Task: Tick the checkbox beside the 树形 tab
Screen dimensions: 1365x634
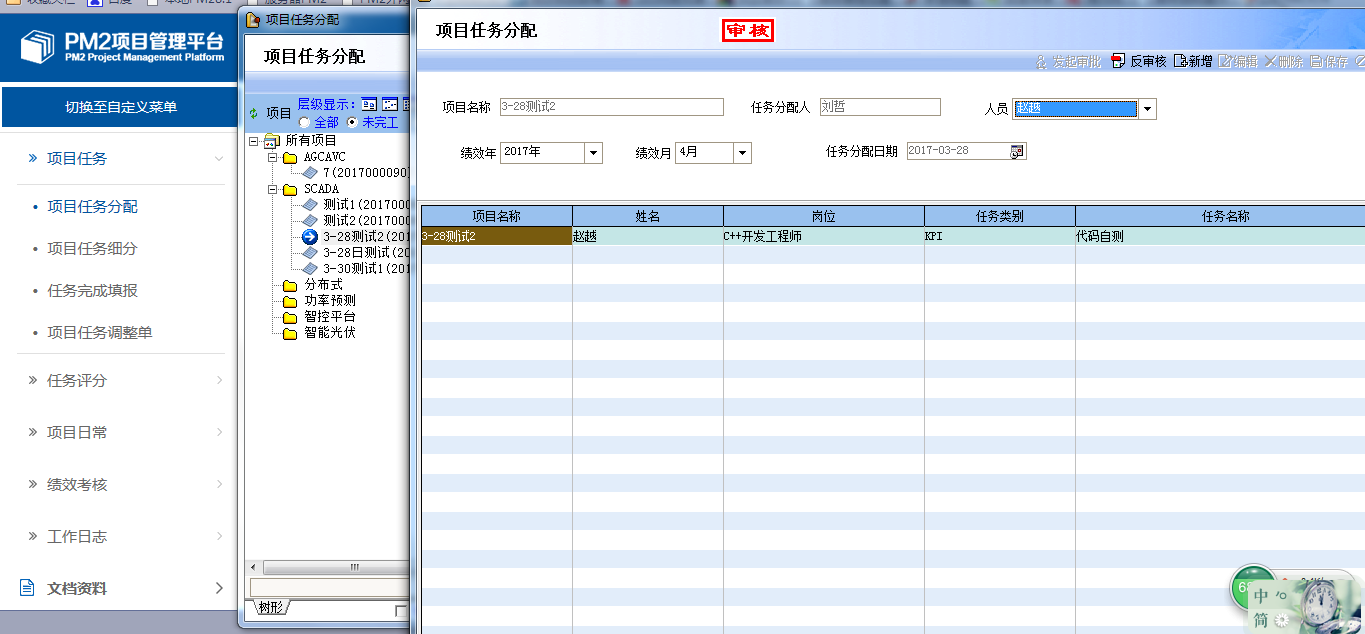Action: 401,610
